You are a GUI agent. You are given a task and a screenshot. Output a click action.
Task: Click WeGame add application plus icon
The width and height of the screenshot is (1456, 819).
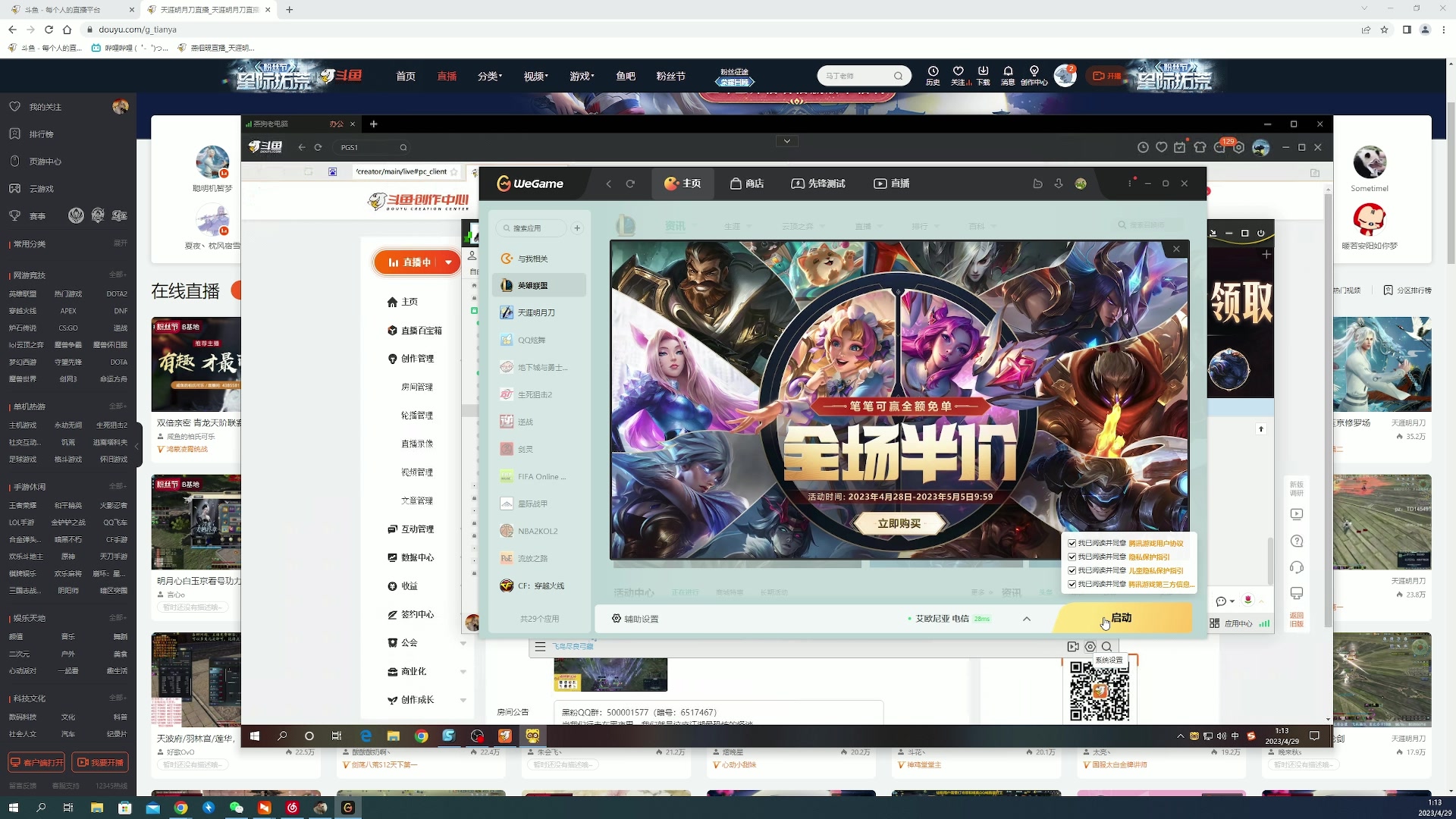(577, 228)
